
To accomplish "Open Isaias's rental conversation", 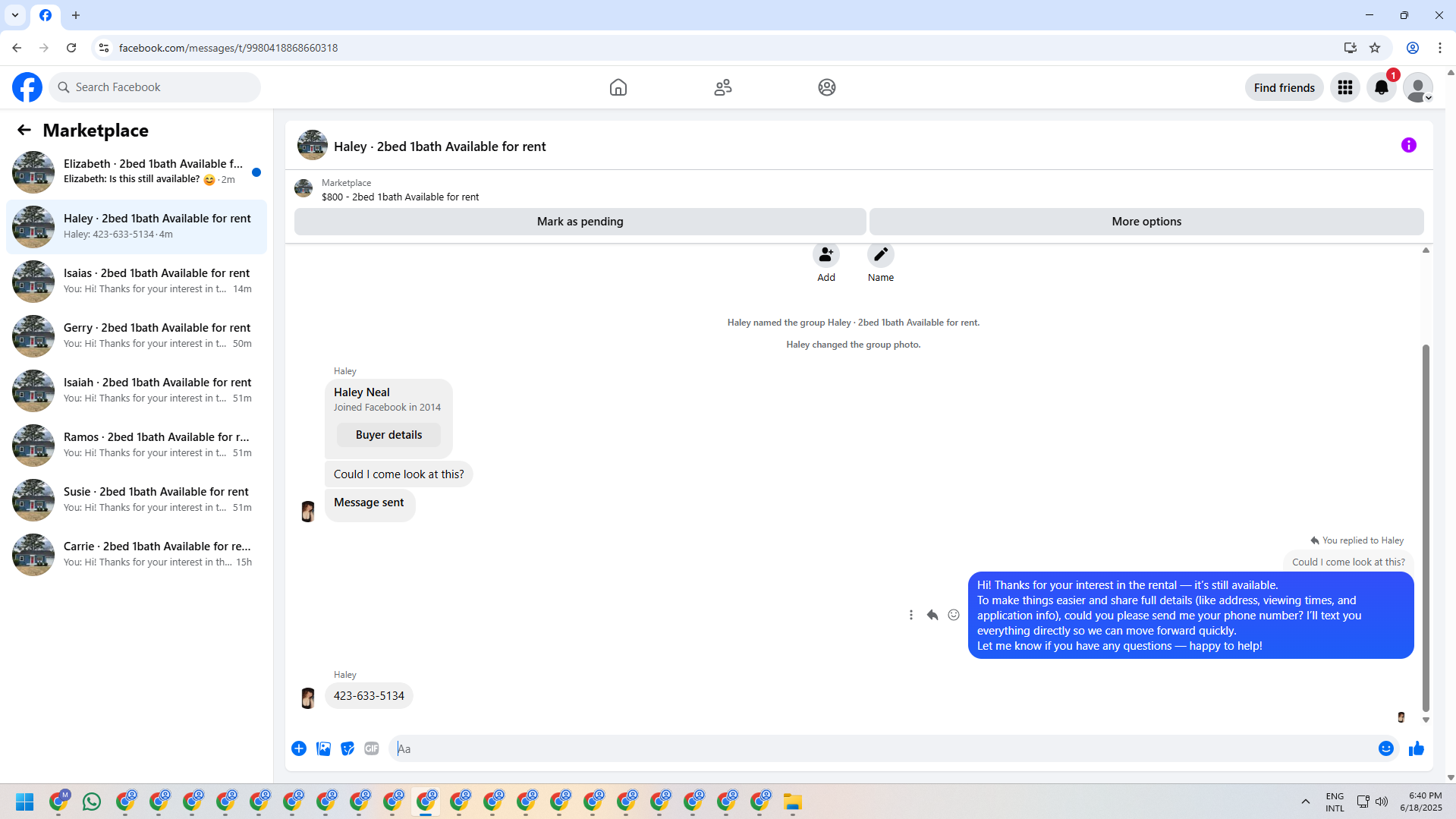I will click(x=137, y=281).
